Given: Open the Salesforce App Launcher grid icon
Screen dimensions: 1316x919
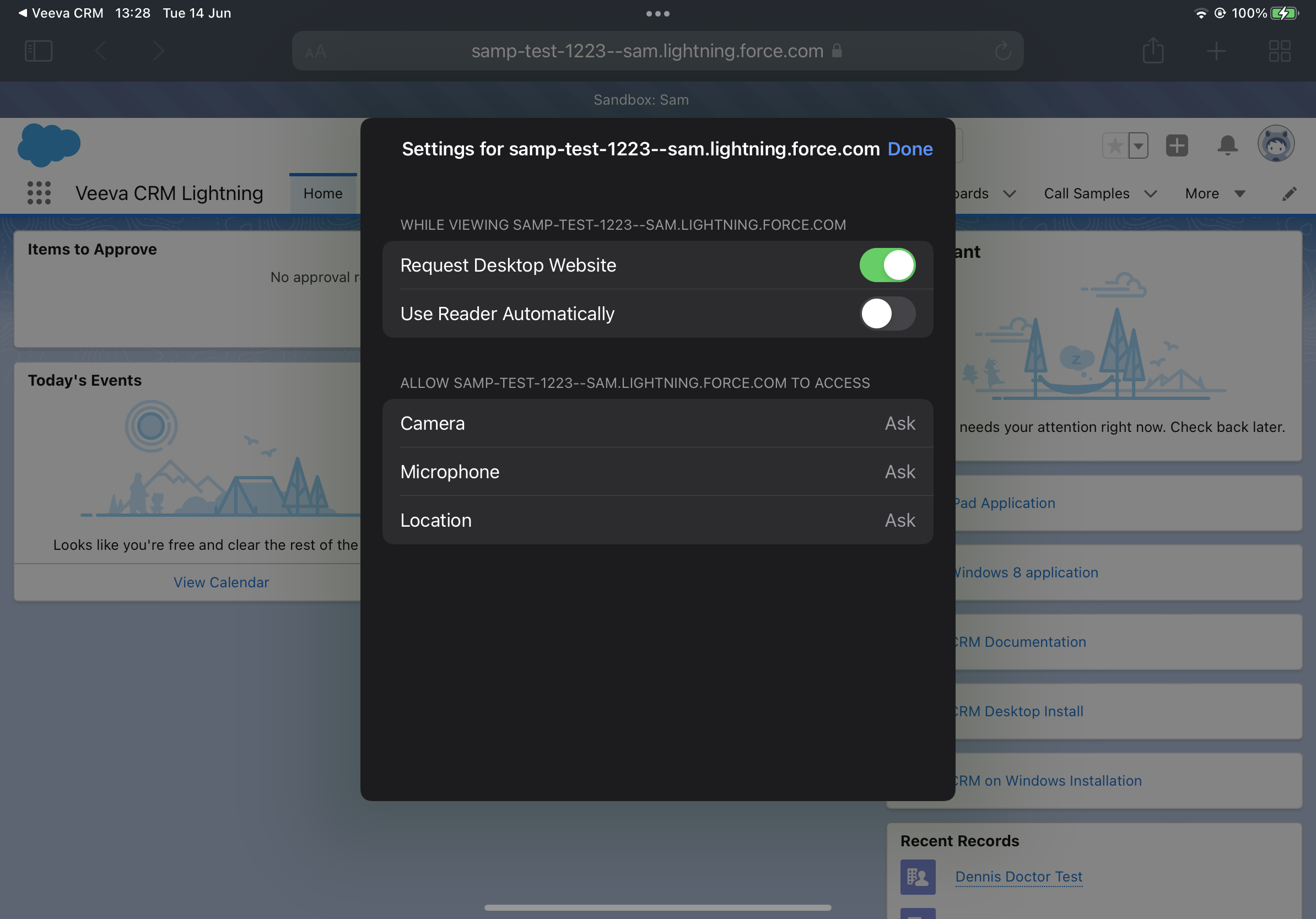Looking at the screenshot, I should coord(39,193).
